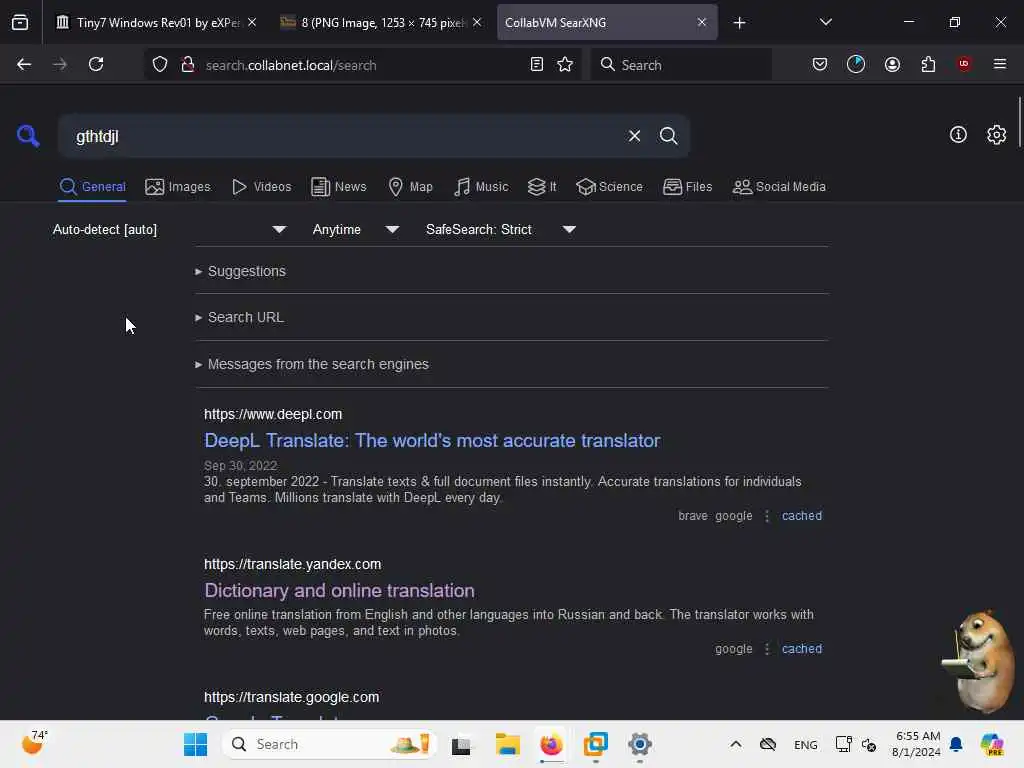Screen dimensions: 1024x768
Task: Submit search with magnifier button
Action: click(x=668, y=136)
